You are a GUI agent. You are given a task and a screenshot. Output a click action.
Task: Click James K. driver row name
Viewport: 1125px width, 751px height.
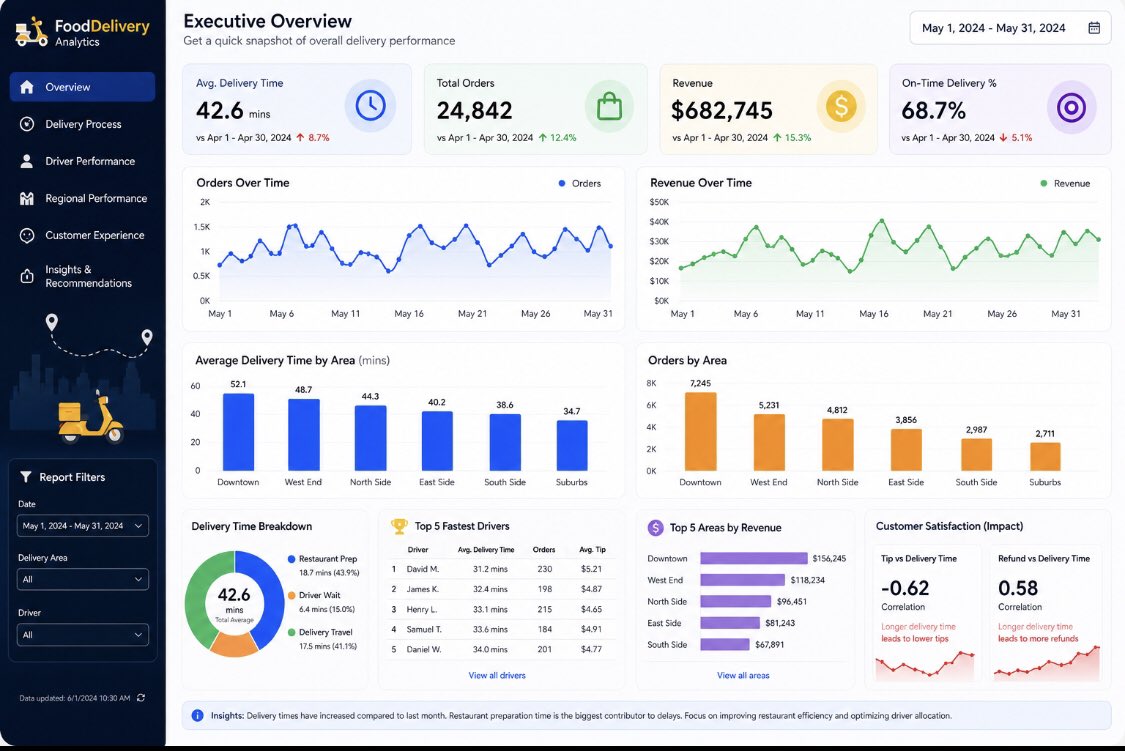(423, 589)
